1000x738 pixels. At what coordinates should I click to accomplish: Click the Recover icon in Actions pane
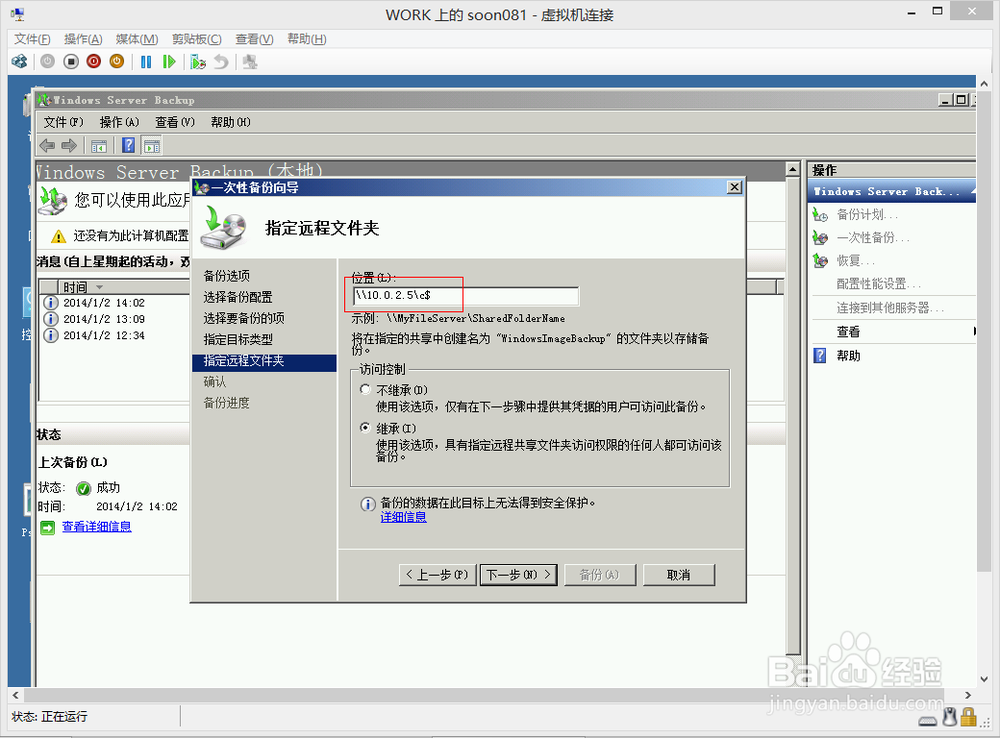pos(820,261)
